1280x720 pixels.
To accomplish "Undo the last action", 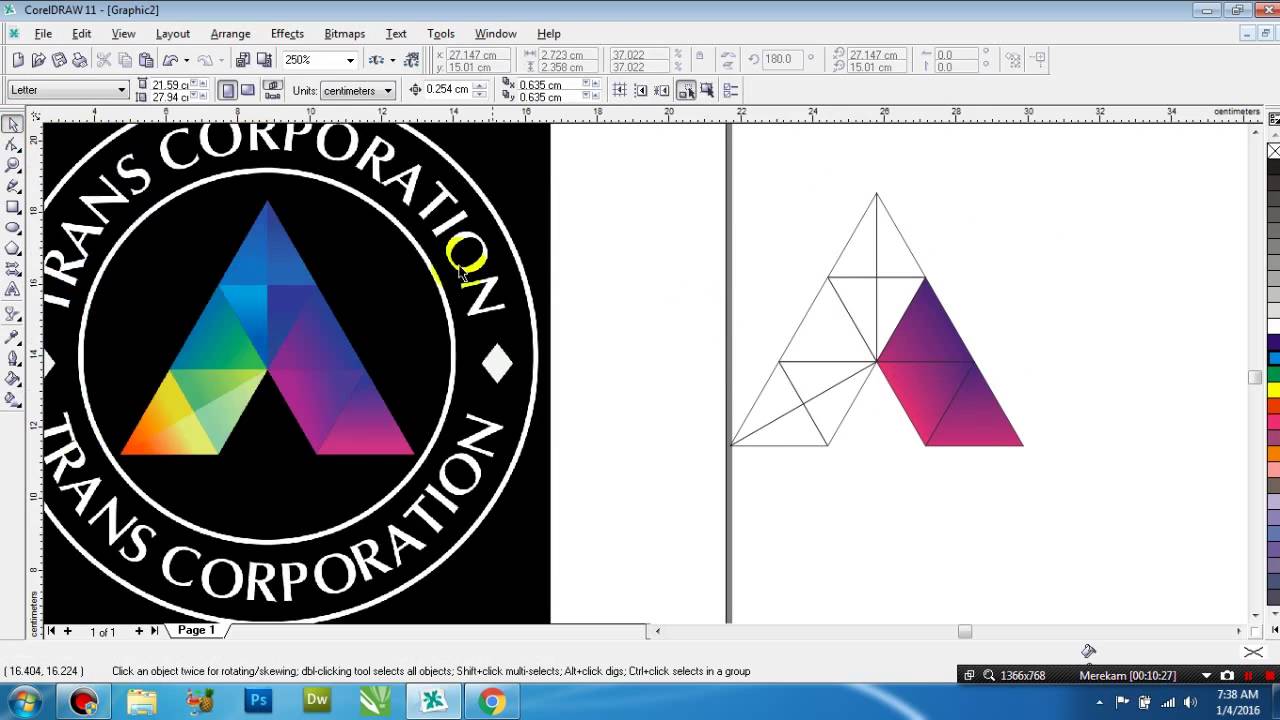I will pos(170,60).
